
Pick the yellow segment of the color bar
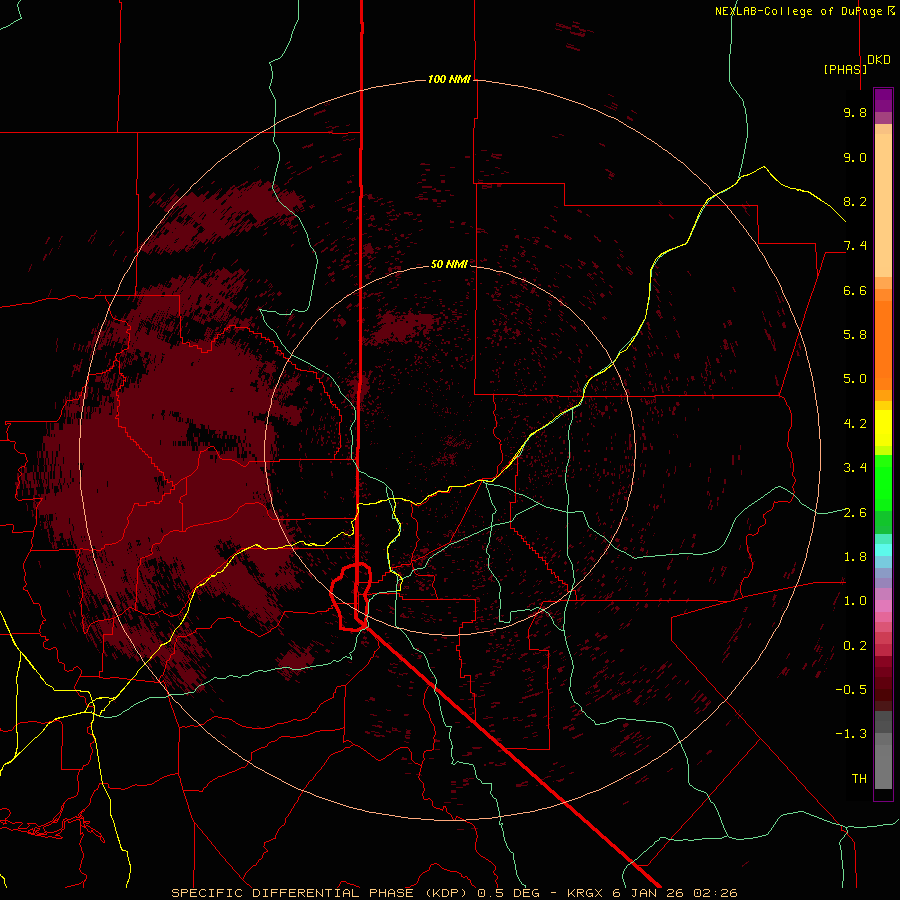(883, 428)
